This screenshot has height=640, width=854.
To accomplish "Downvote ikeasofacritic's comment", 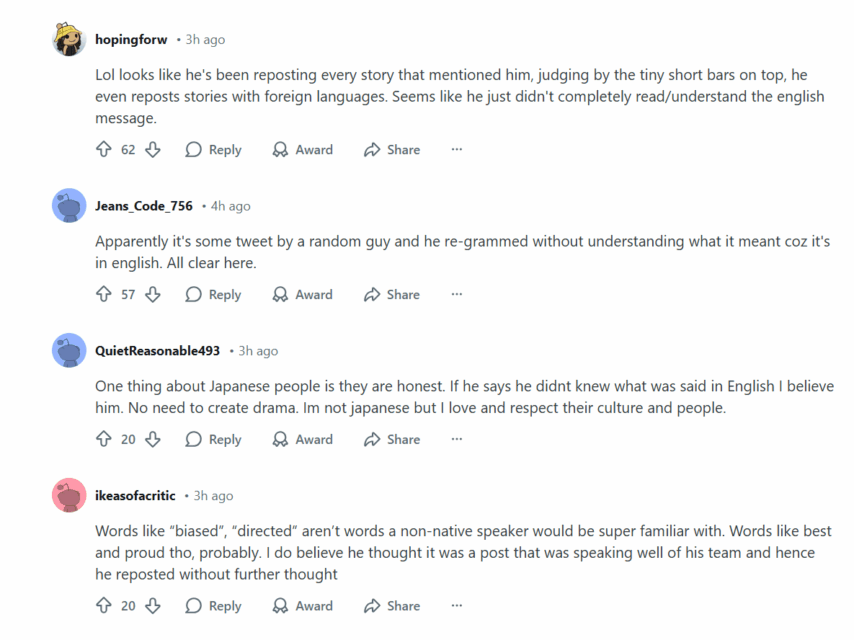I will coord(153,606).
